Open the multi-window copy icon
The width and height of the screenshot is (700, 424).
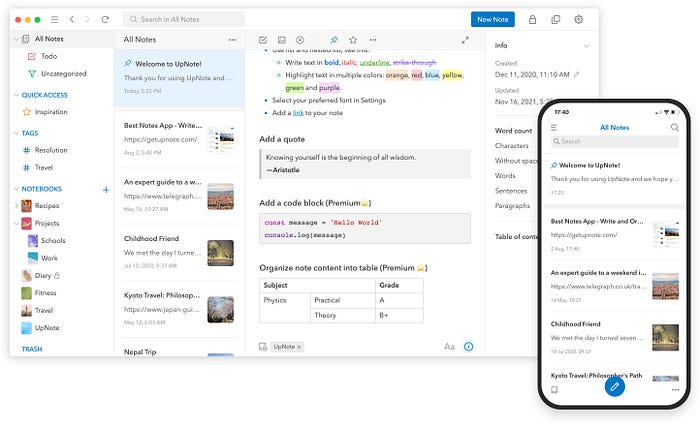pos(555,19)
